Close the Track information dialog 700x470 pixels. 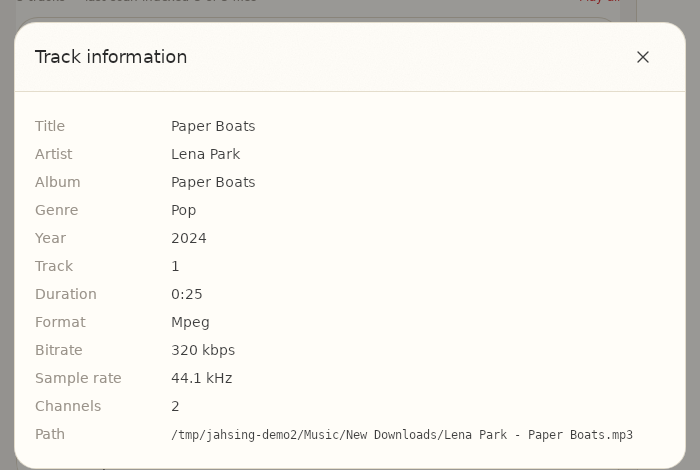642,57
